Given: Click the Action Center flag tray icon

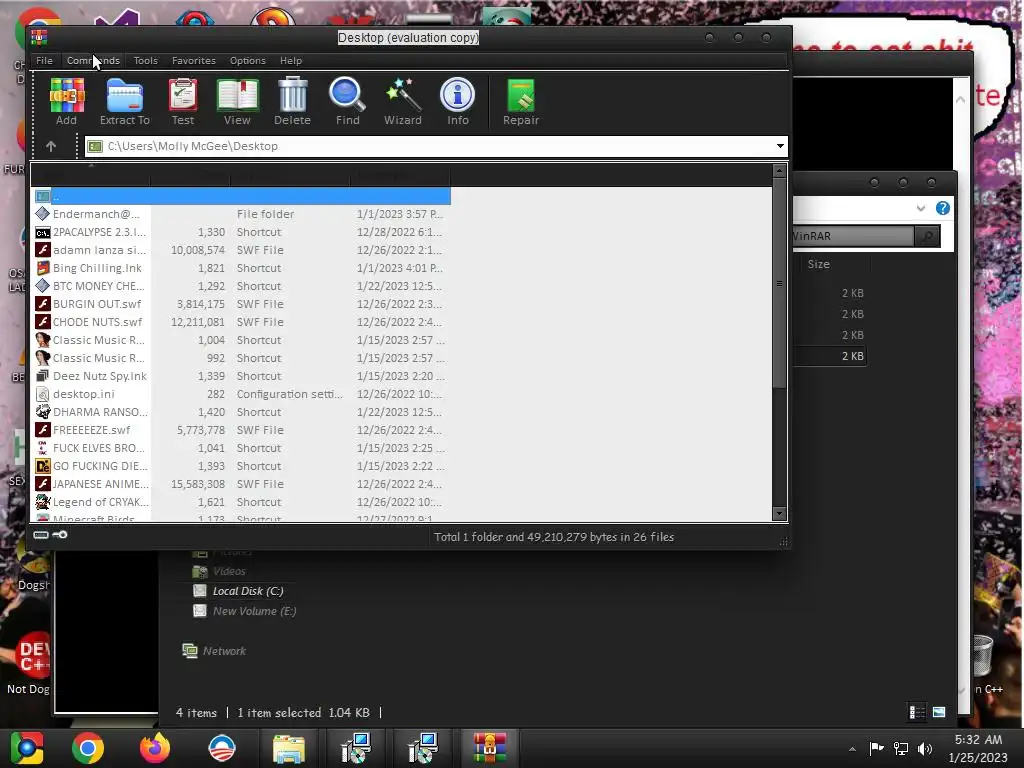Looking at the screenshot, I should 876,749.
